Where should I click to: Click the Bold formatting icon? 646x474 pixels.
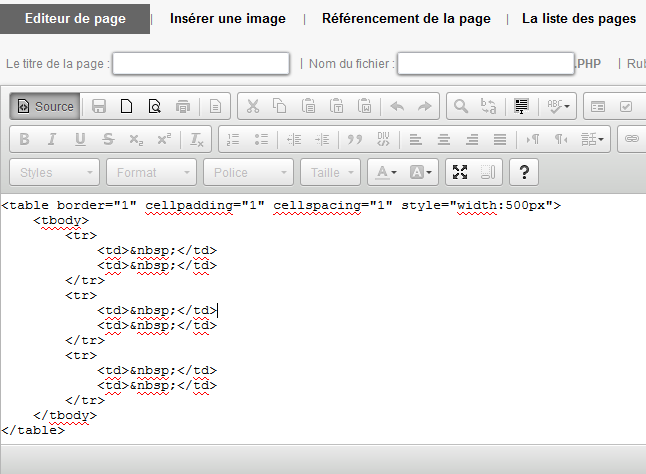(25, 139)
